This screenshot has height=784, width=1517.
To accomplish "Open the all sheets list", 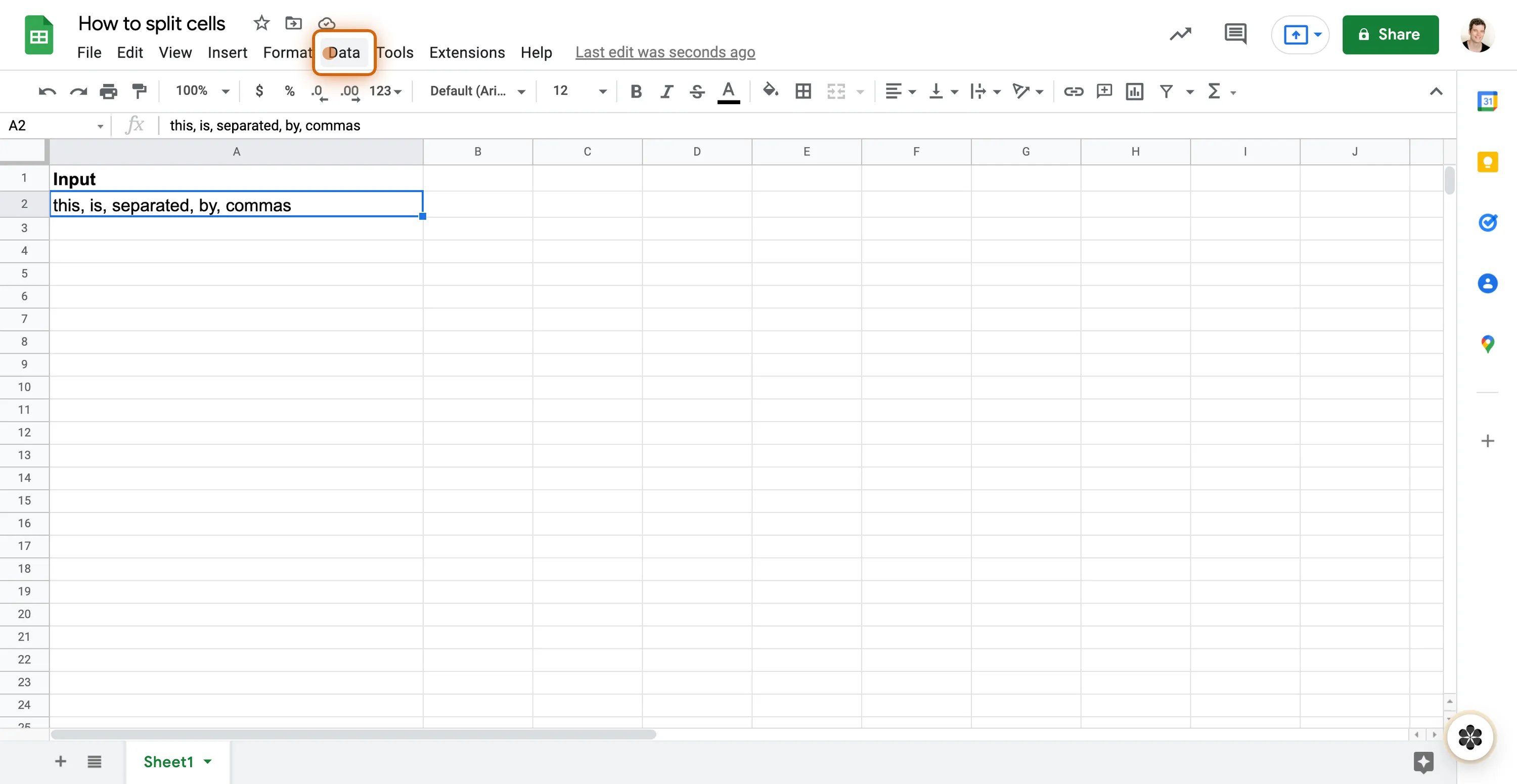I will 94,762.
